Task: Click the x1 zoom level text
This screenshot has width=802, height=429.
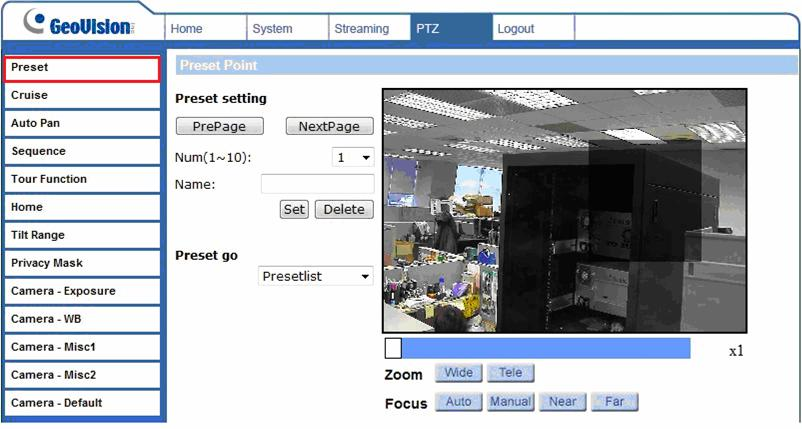Action: (736, 351)
